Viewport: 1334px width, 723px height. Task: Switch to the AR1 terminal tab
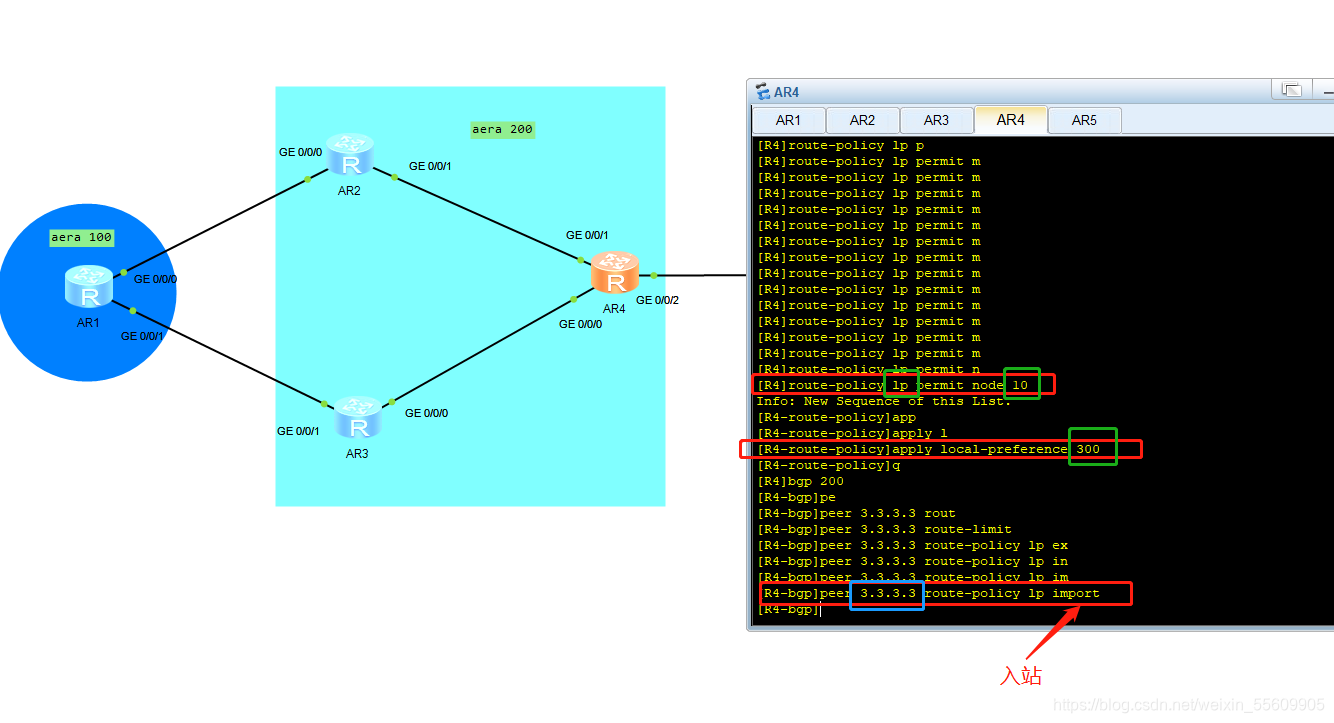point(789,120)
